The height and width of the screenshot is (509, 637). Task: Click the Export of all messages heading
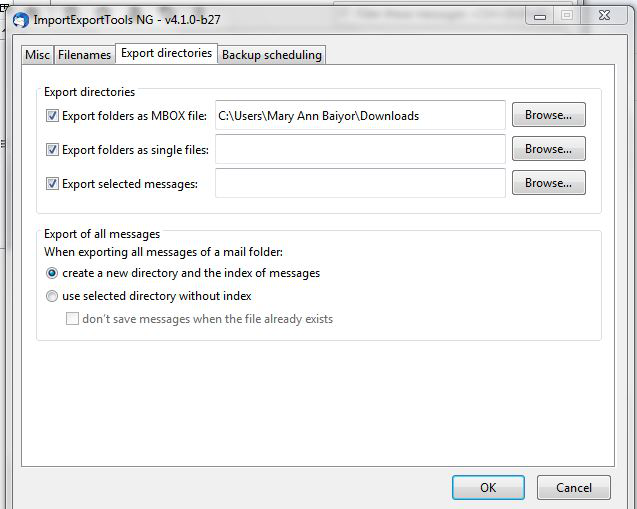[x=102, y=234]
